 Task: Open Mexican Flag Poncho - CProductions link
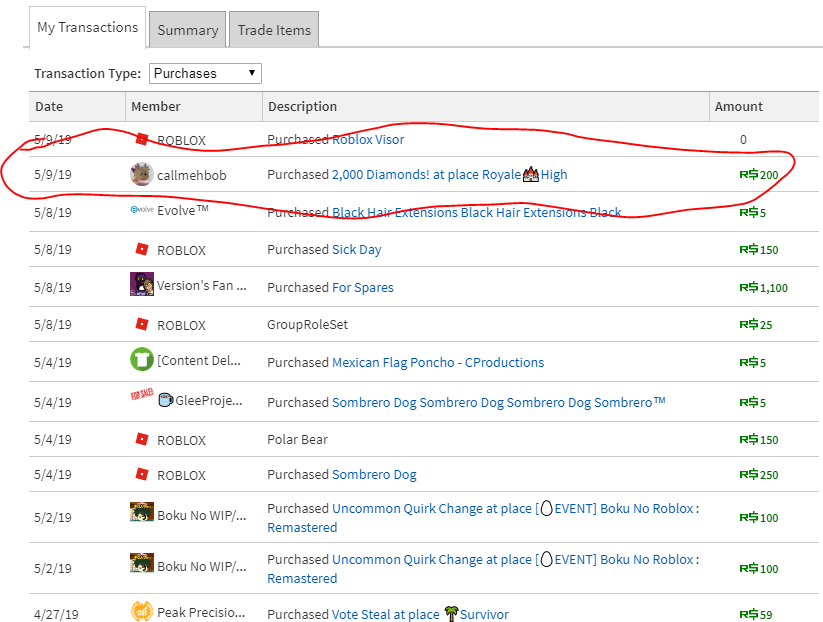pyautogui.click(x=438, y=363)
